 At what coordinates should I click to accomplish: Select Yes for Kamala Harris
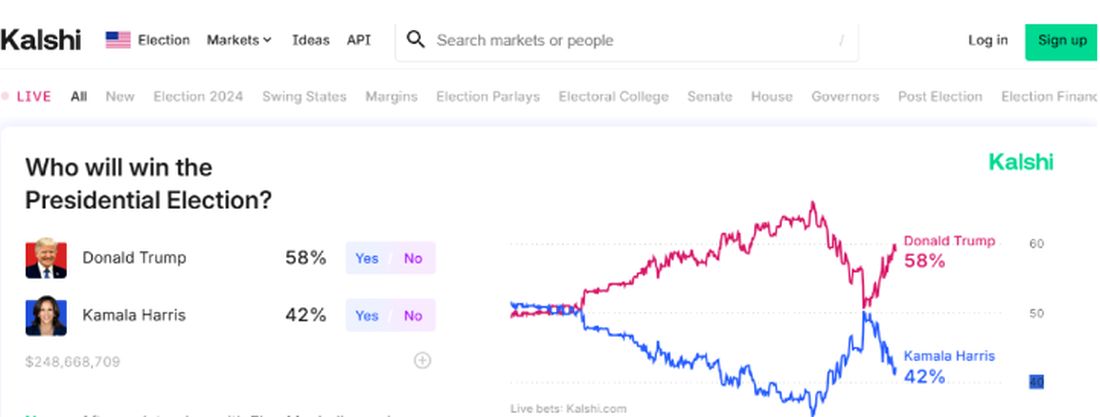coord(367,315)
